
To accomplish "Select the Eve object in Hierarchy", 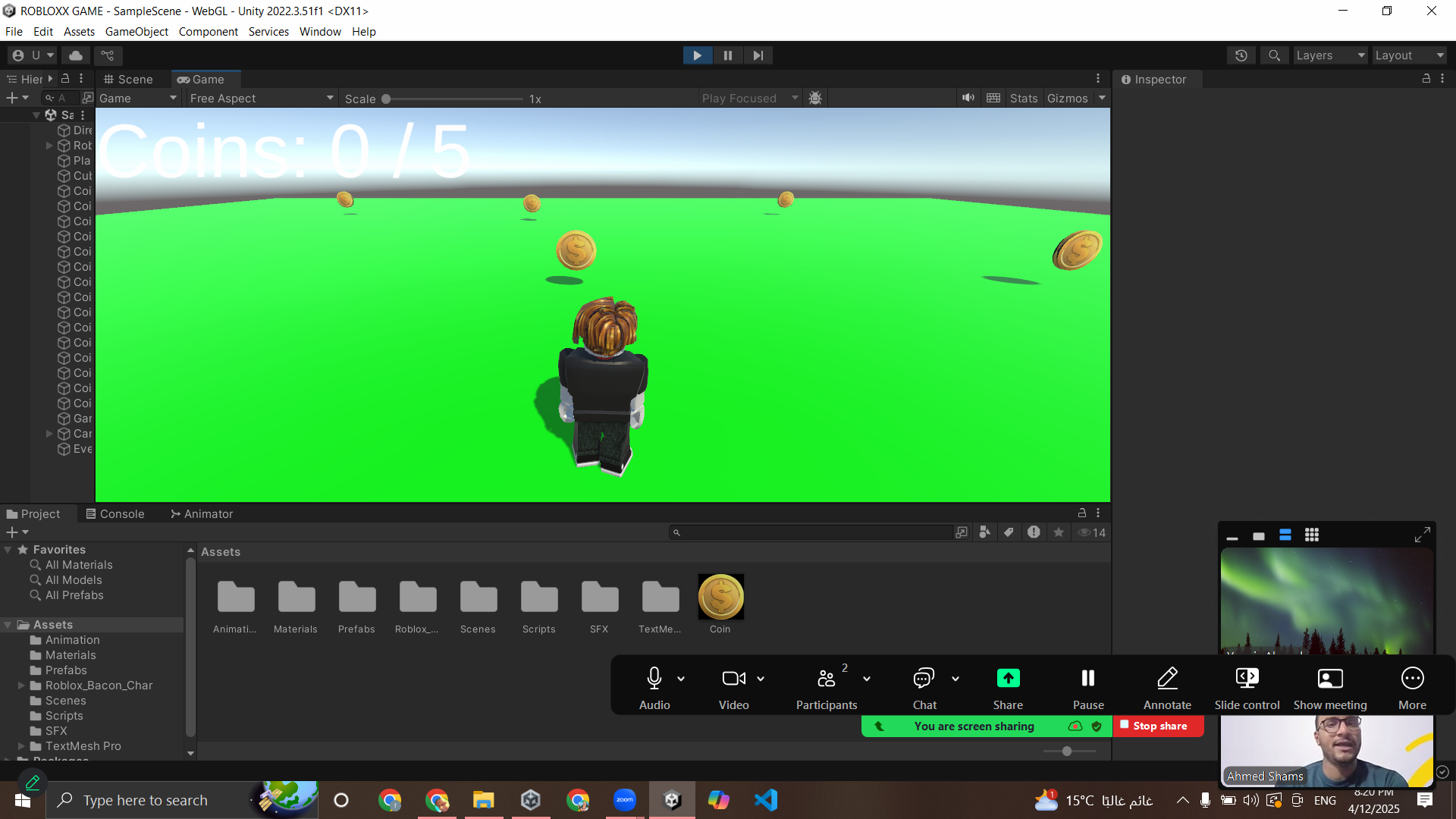I will [x=75, y=449].
